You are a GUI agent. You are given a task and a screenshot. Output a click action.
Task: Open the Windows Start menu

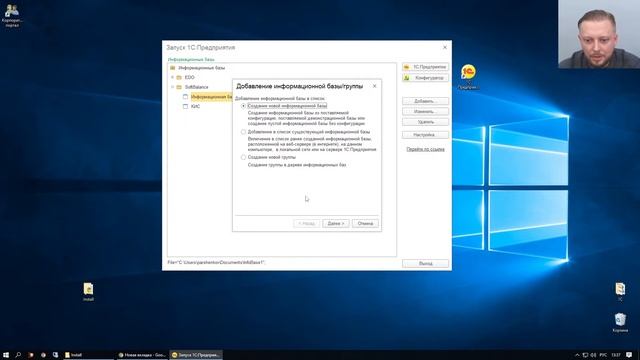pos(6,355)
